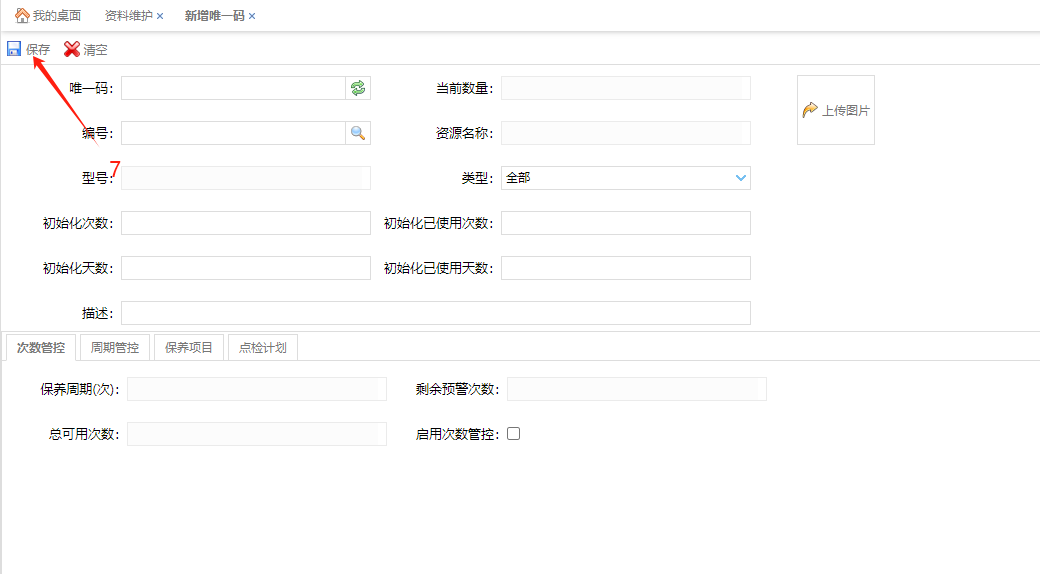Switch to the 周期管控 tab
The width and height of the screenshot is (1040, 574).
click(x=115, y=348)
